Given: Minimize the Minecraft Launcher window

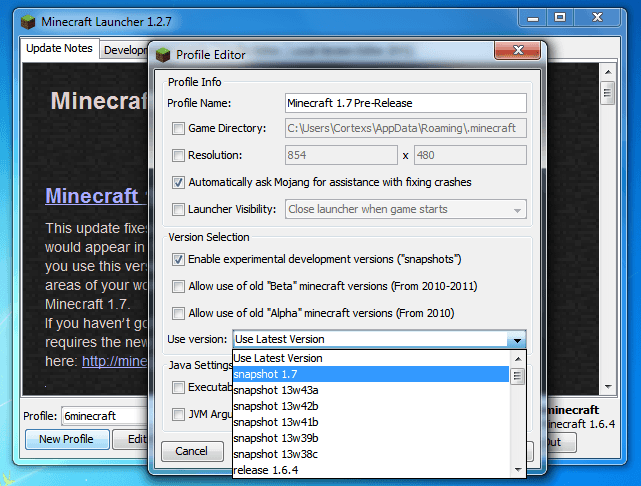Looking at the screenshot, I should pyautogui.click(x=533, y=18).
